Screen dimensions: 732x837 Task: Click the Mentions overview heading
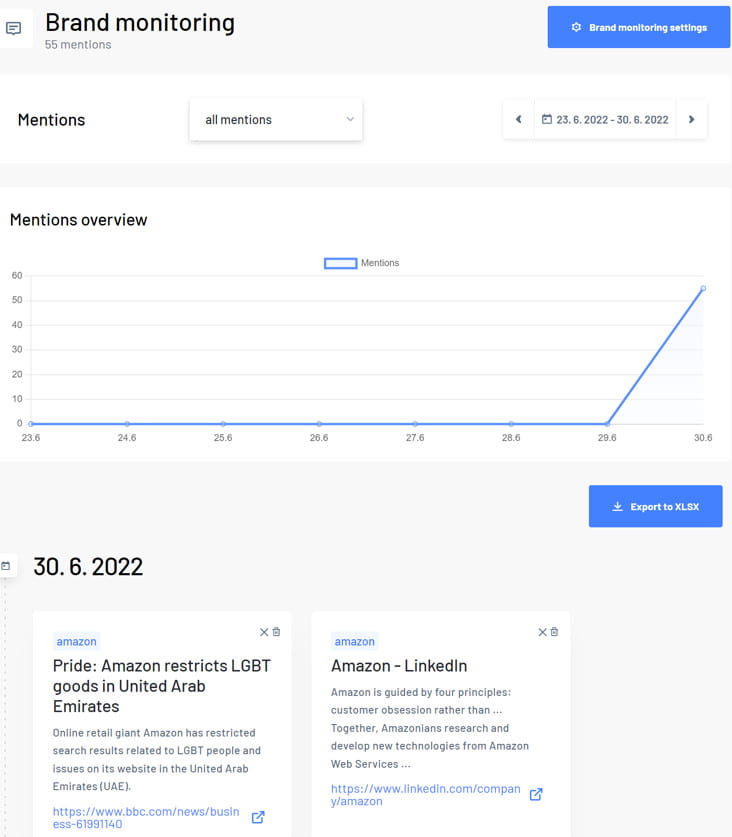78,219
